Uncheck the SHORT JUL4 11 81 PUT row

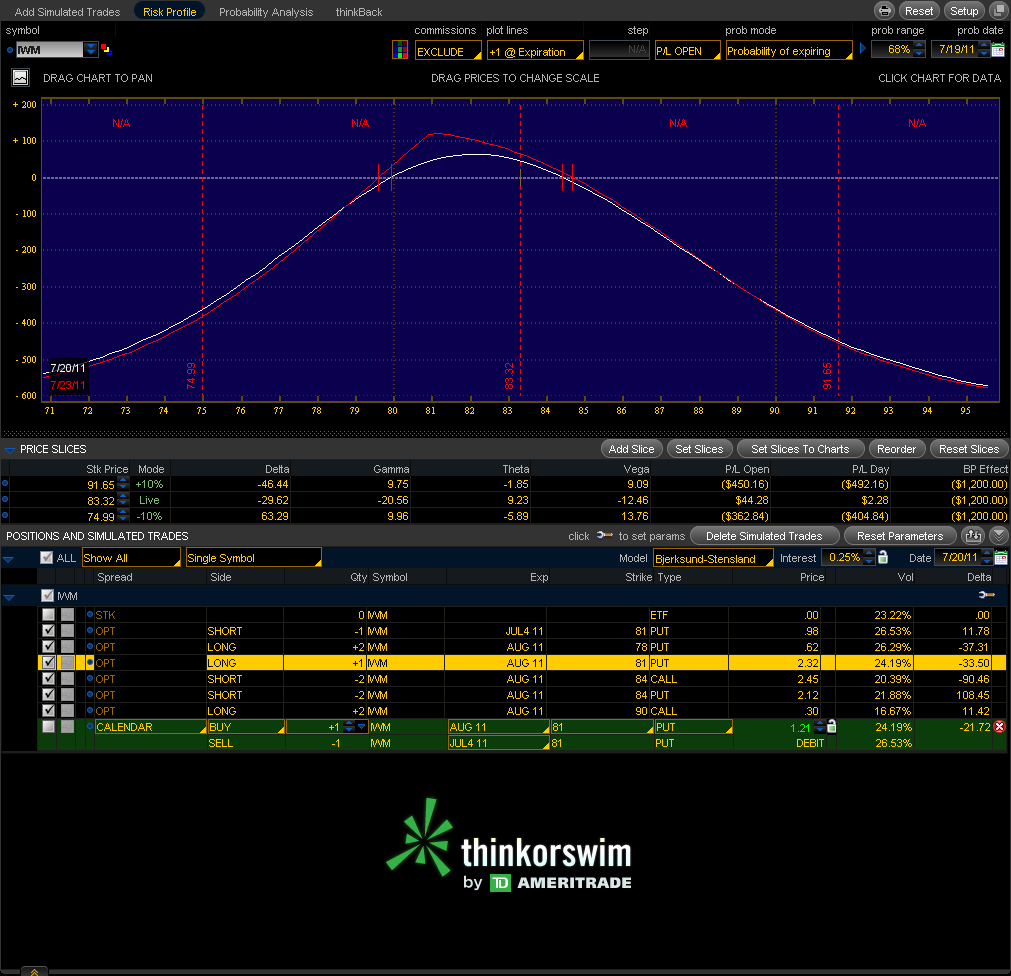(x=48, y=630)
